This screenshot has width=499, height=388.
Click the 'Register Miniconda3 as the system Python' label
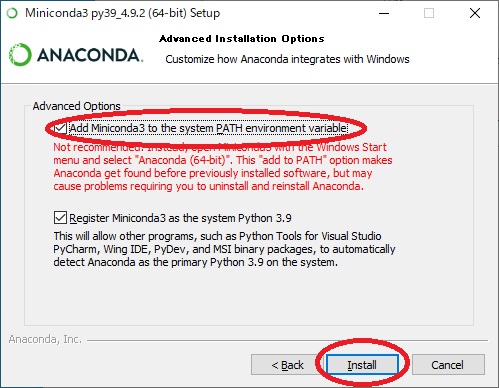point(180,218)
